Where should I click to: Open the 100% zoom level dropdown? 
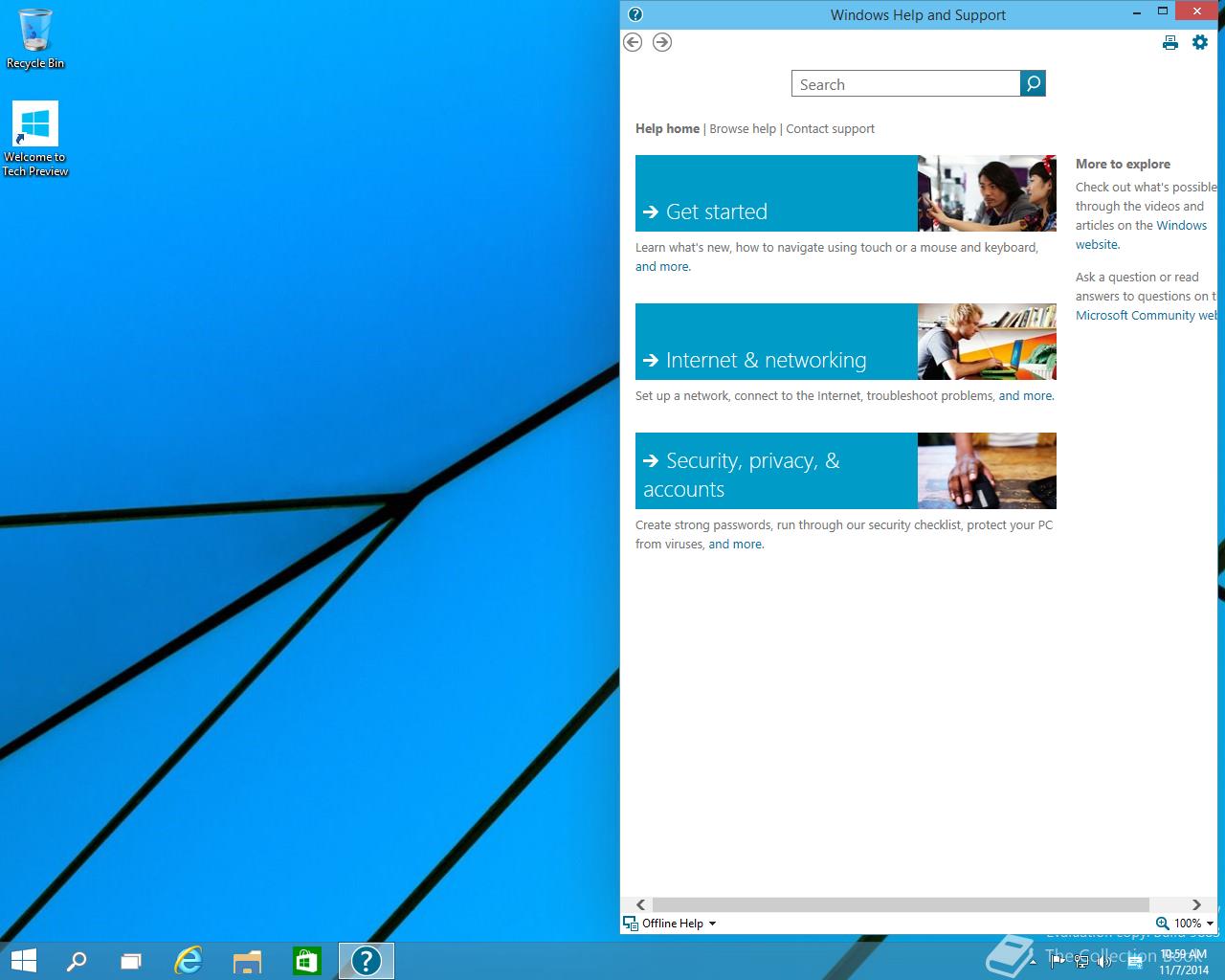click(x=1210, y=924)
